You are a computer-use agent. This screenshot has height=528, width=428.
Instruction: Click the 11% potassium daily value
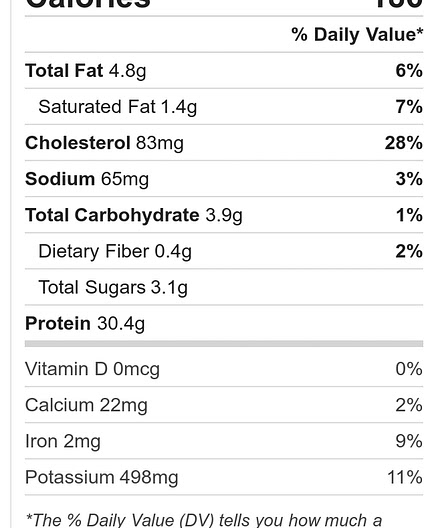(405, 477)
